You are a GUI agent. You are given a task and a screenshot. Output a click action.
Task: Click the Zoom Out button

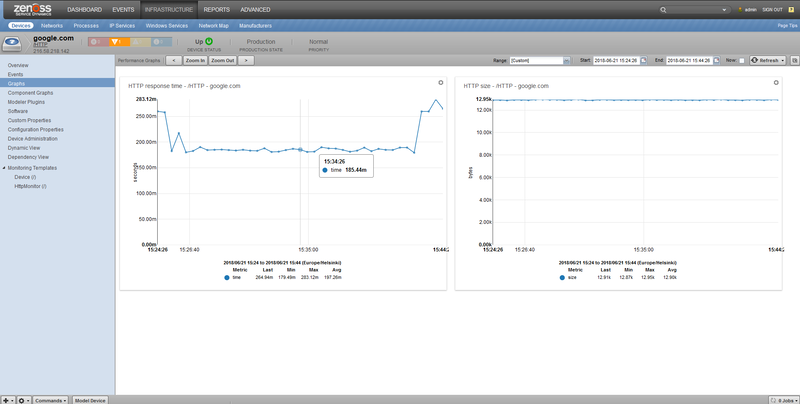click(x=222, y=60)
